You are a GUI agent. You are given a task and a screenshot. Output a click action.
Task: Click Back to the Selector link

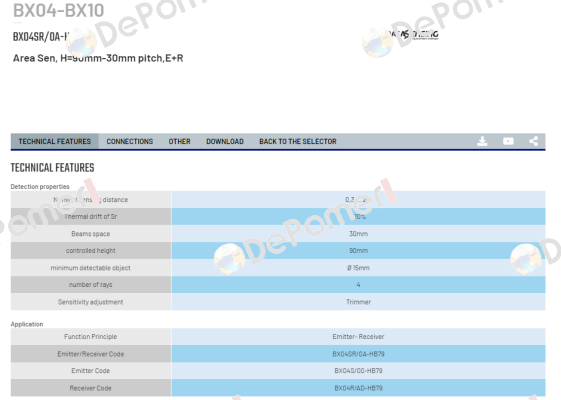[298, 142]
